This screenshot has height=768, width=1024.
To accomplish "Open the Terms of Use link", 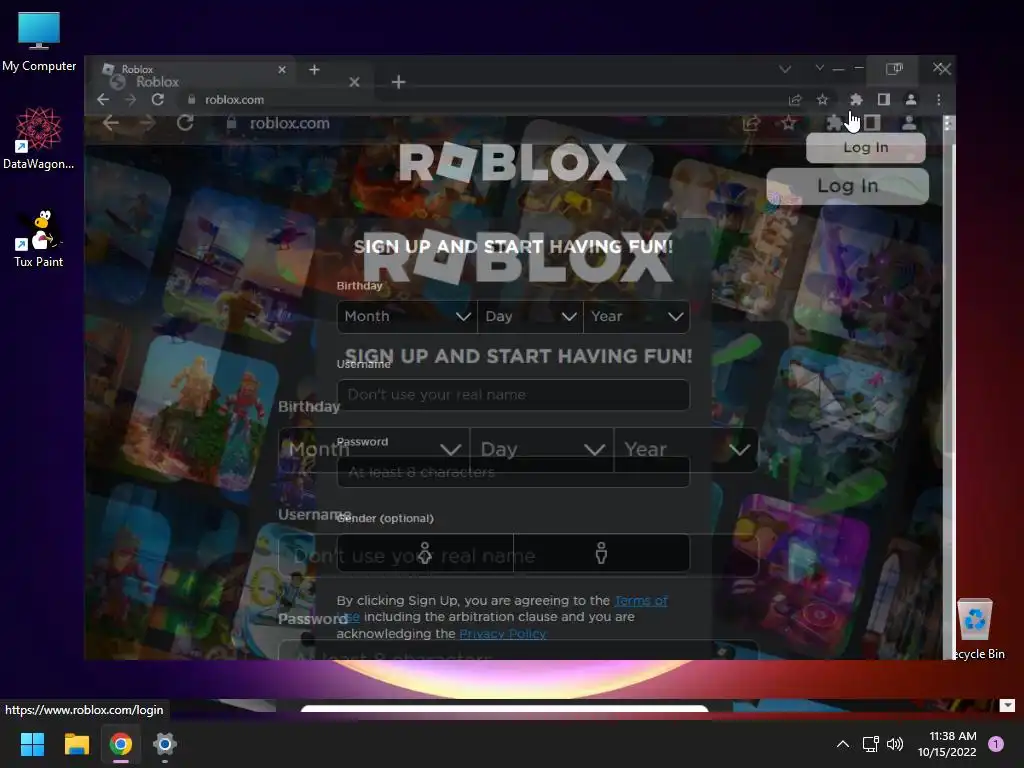I will 641,601.
